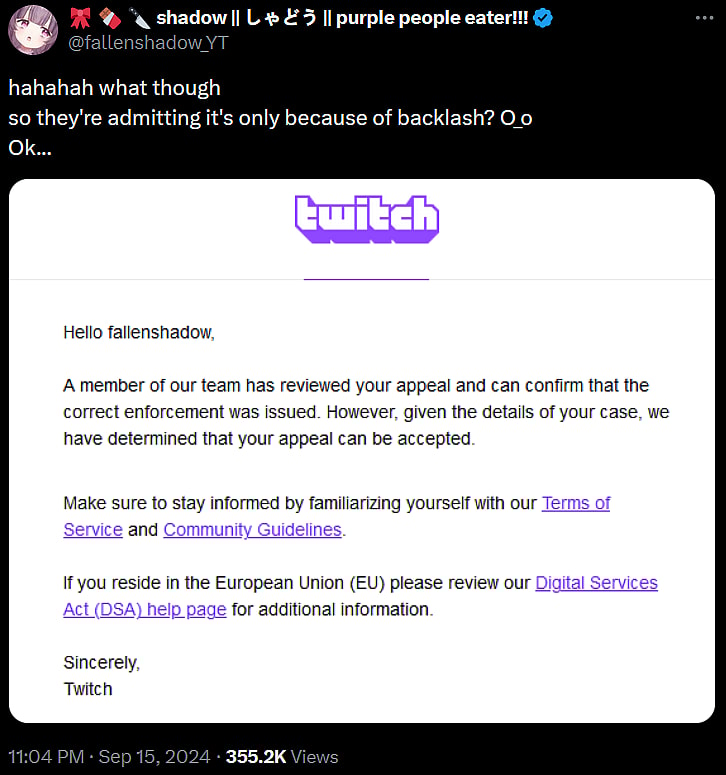Open the Terms of Service link
The height and width of the screenshot is (775, 726).
tap(575, 503)
